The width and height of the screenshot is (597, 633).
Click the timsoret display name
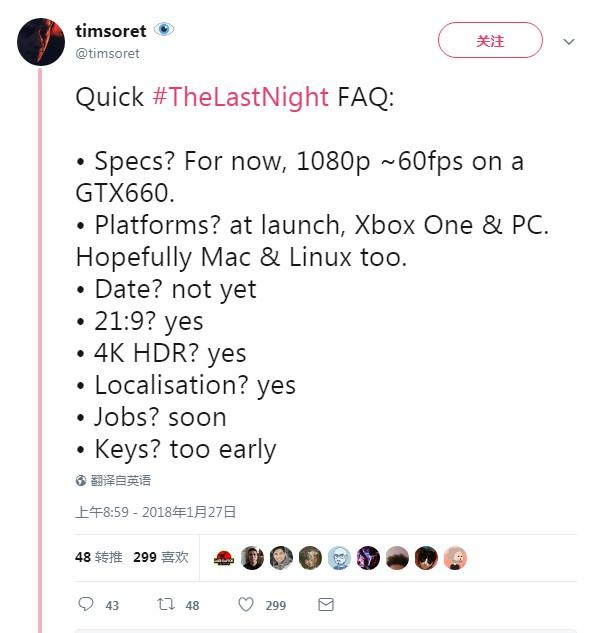111,31
